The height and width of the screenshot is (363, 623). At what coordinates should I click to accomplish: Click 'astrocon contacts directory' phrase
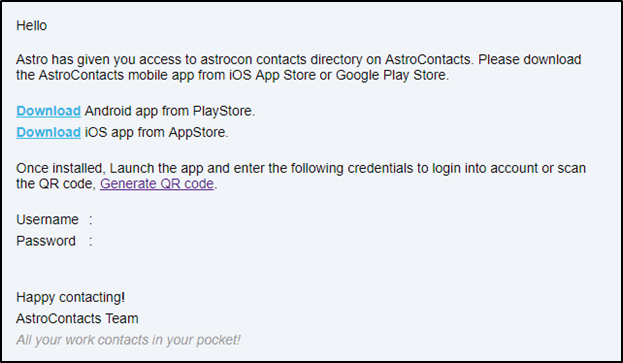(281, 60)
